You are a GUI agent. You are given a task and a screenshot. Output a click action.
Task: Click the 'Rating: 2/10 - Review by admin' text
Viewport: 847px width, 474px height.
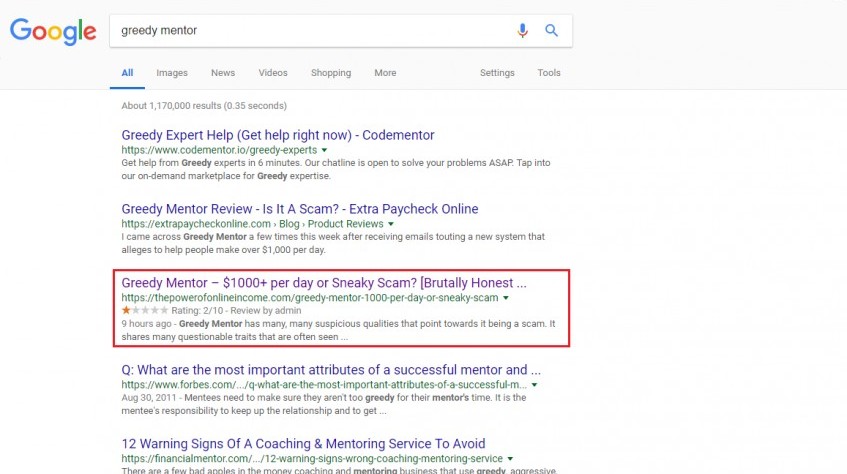(236, 310)
